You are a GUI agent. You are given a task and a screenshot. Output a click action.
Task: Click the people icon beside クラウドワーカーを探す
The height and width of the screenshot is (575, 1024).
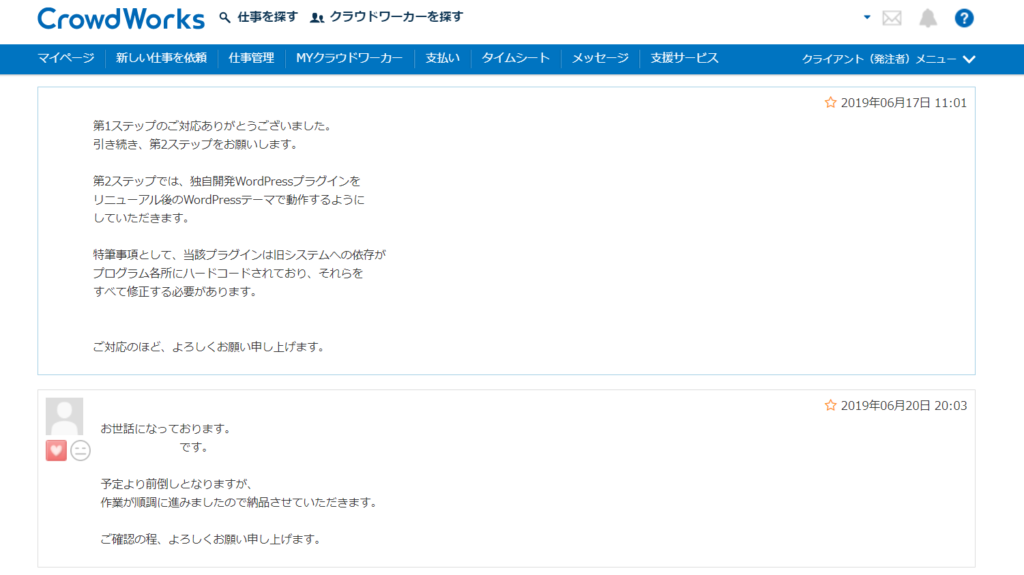pos(318,18)
